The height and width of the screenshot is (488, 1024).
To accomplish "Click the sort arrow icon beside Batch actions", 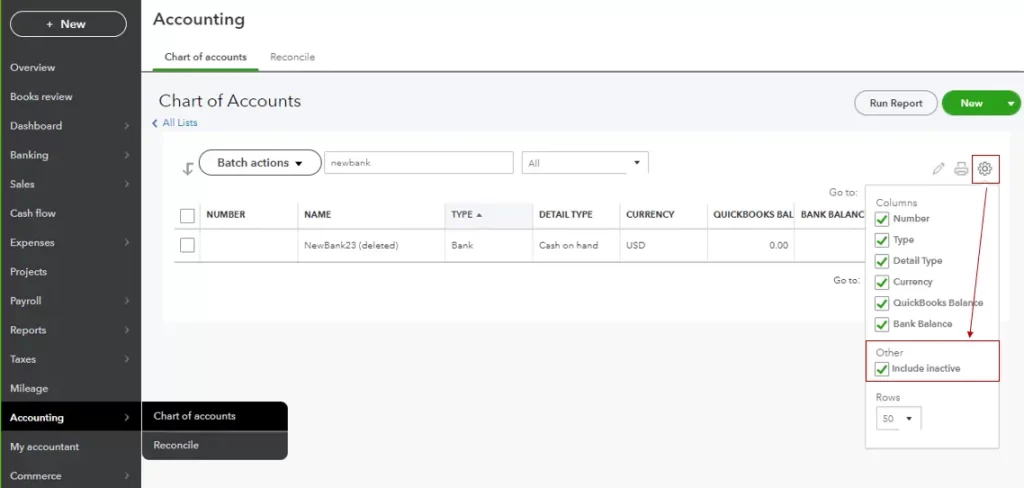I will coord(187,169).
